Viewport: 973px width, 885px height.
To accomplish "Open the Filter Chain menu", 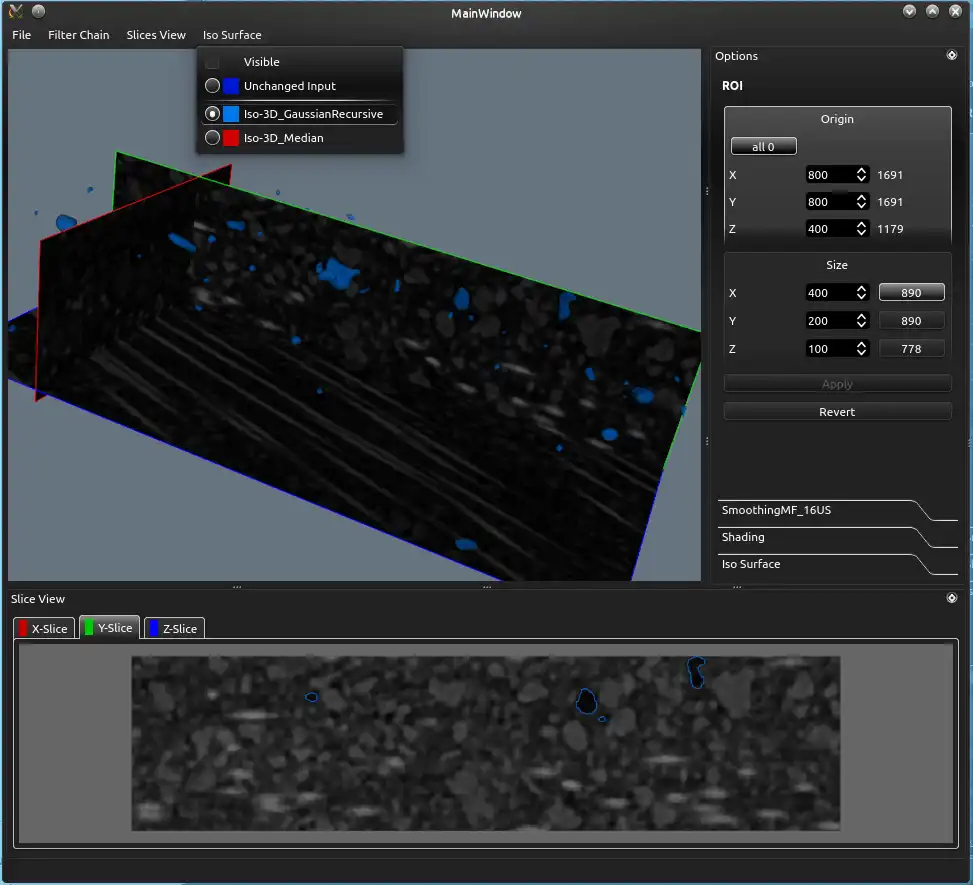I will coord(78,35).
